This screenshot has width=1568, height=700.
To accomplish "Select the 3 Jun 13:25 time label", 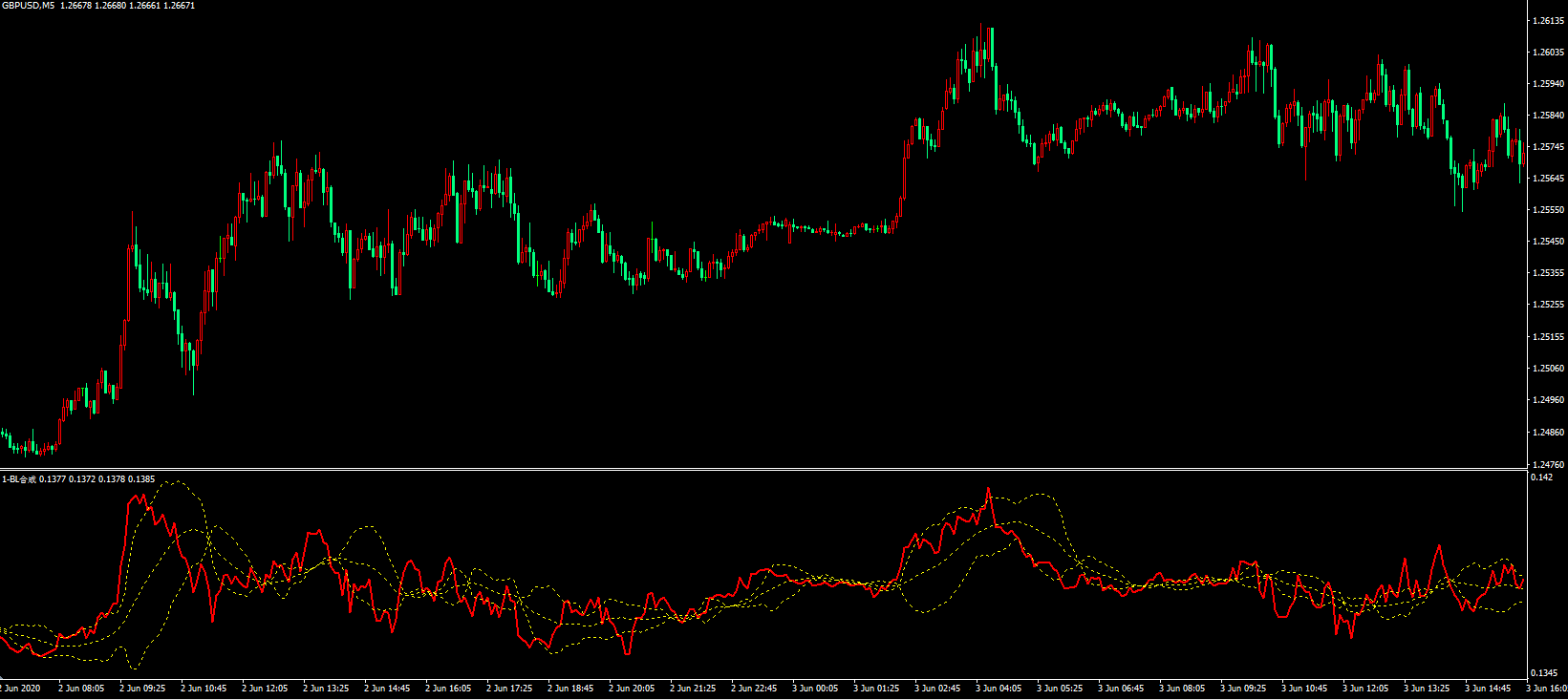I will coord(1427,689).
